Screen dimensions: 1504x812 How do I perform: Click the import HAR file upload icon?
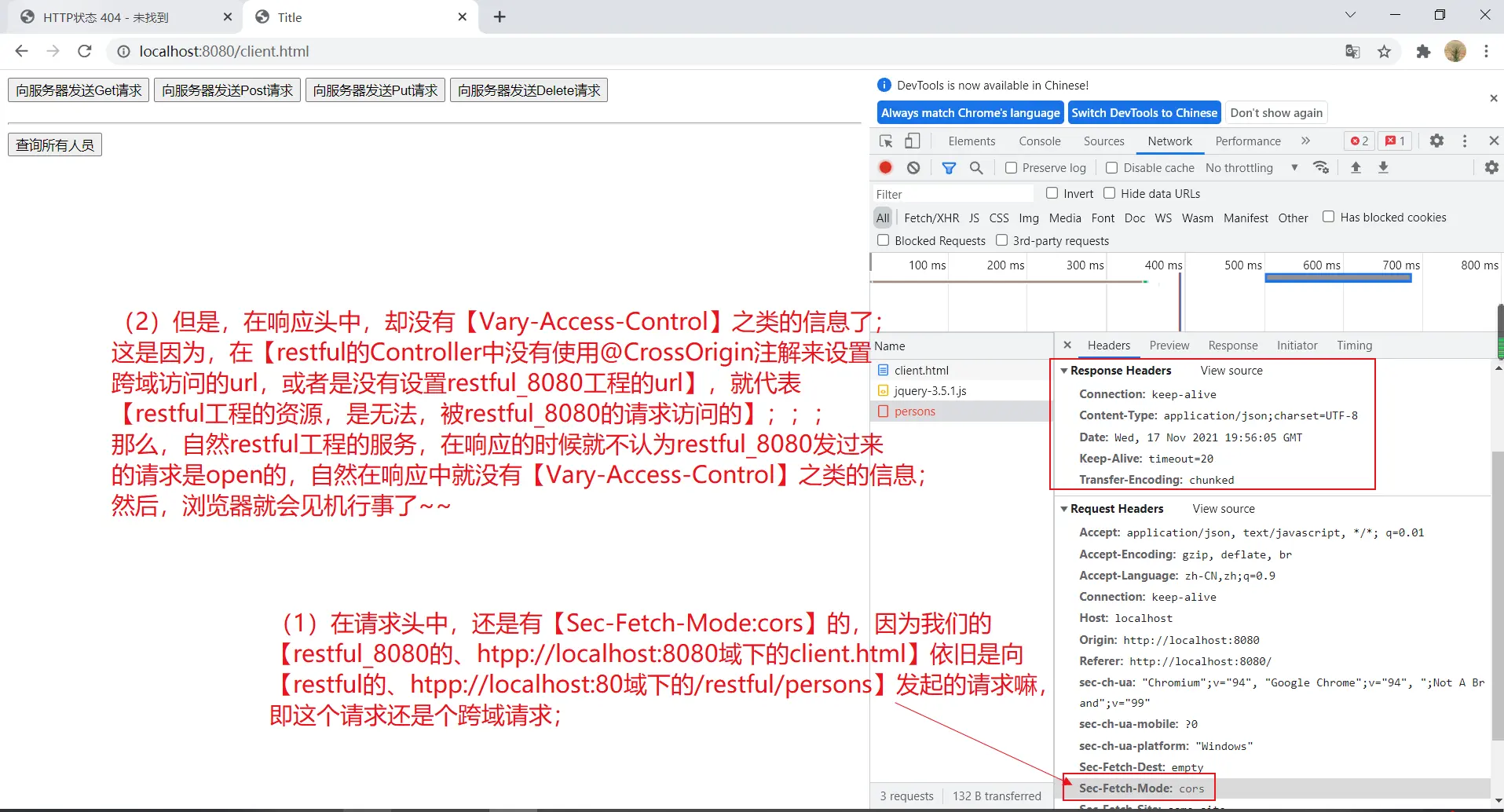(1356, 167)
